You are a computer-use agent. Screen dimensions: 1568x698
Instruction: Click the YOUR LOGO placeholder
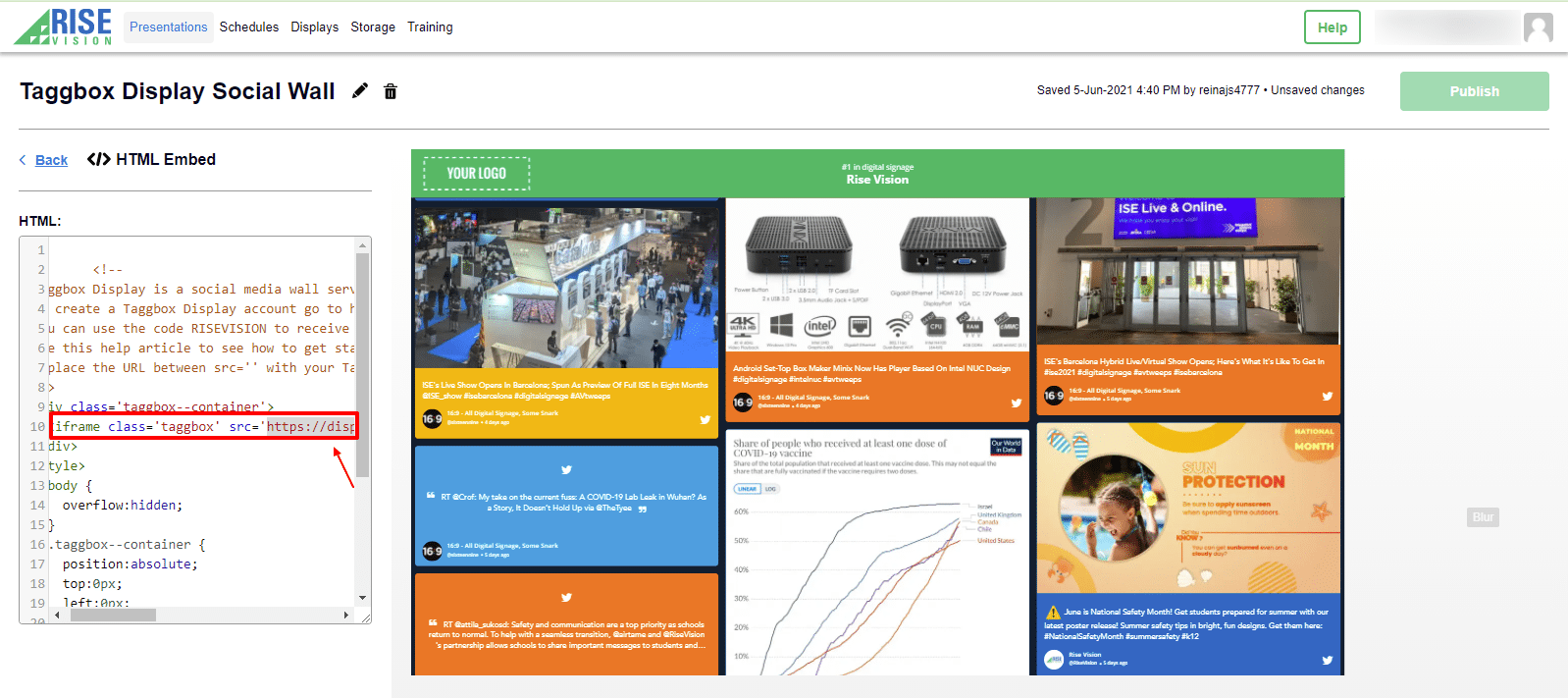pos(477,174)
